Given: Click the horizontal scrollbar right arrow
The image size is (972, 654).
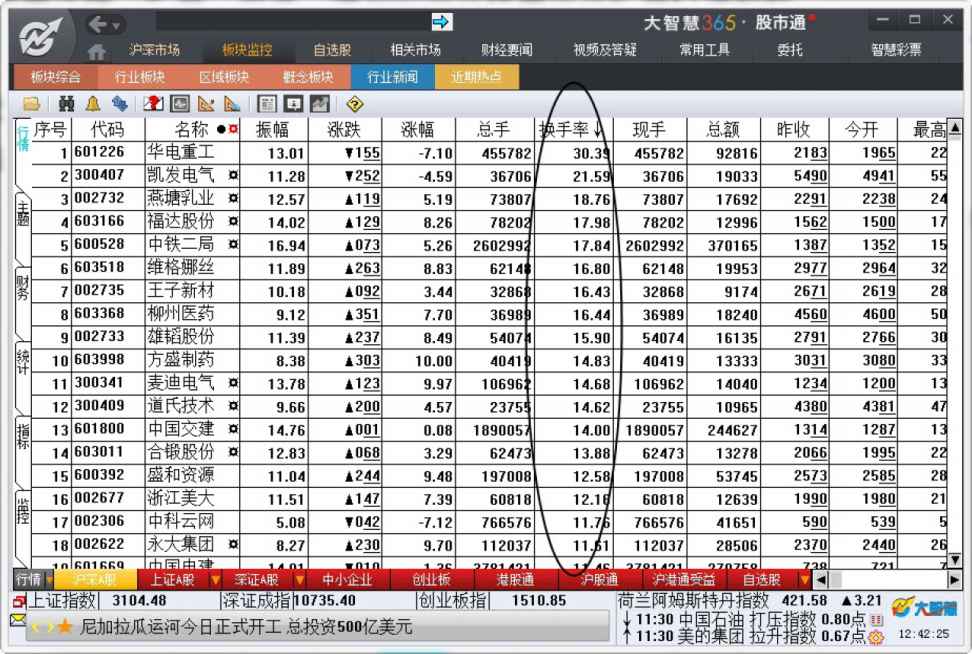Looking at the screenshot, I should coord(954,580).
